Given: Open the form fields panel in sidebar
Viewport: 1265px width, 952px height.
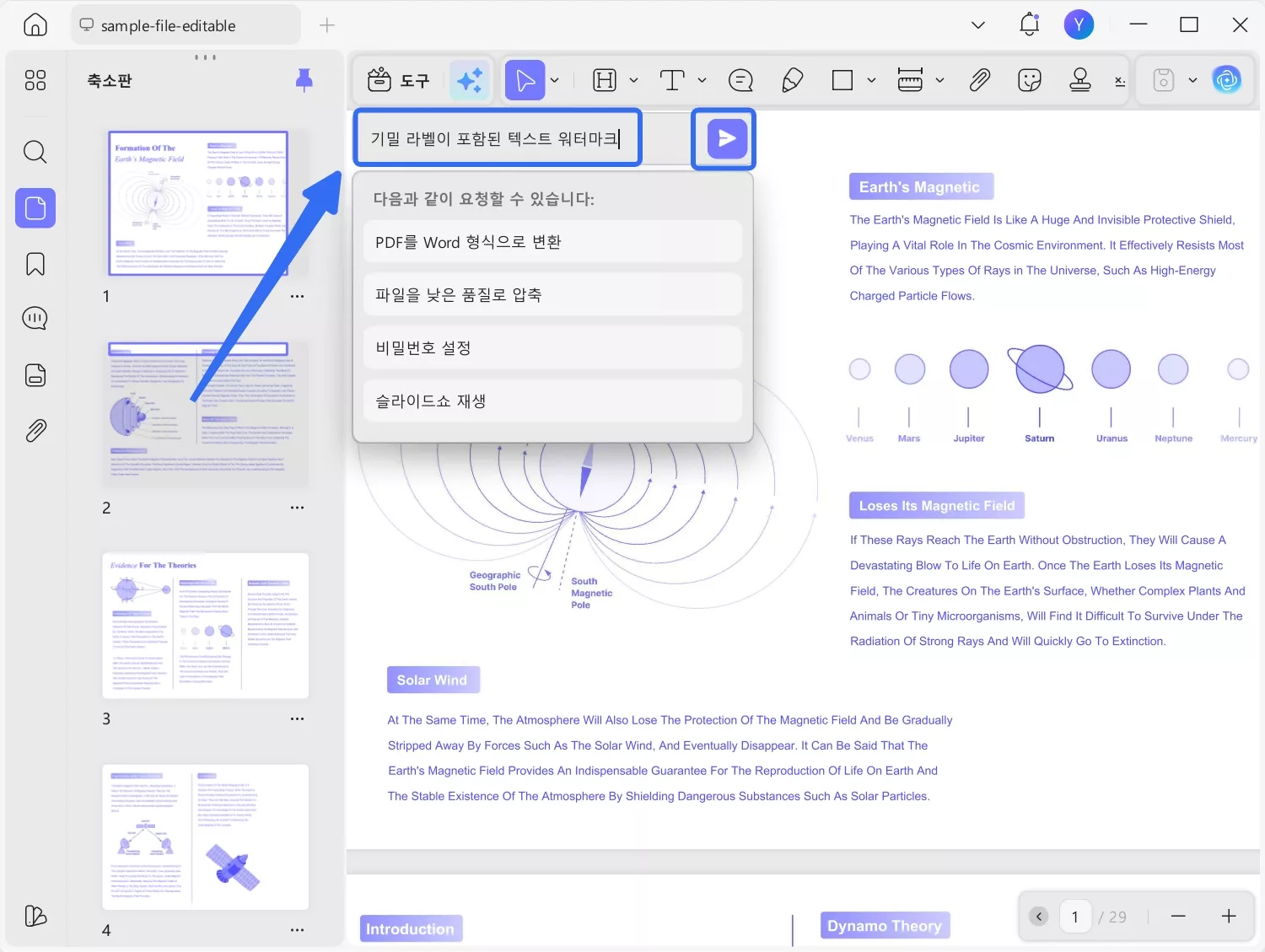Looking at the screenshot, I should click(x=35, y=375).
